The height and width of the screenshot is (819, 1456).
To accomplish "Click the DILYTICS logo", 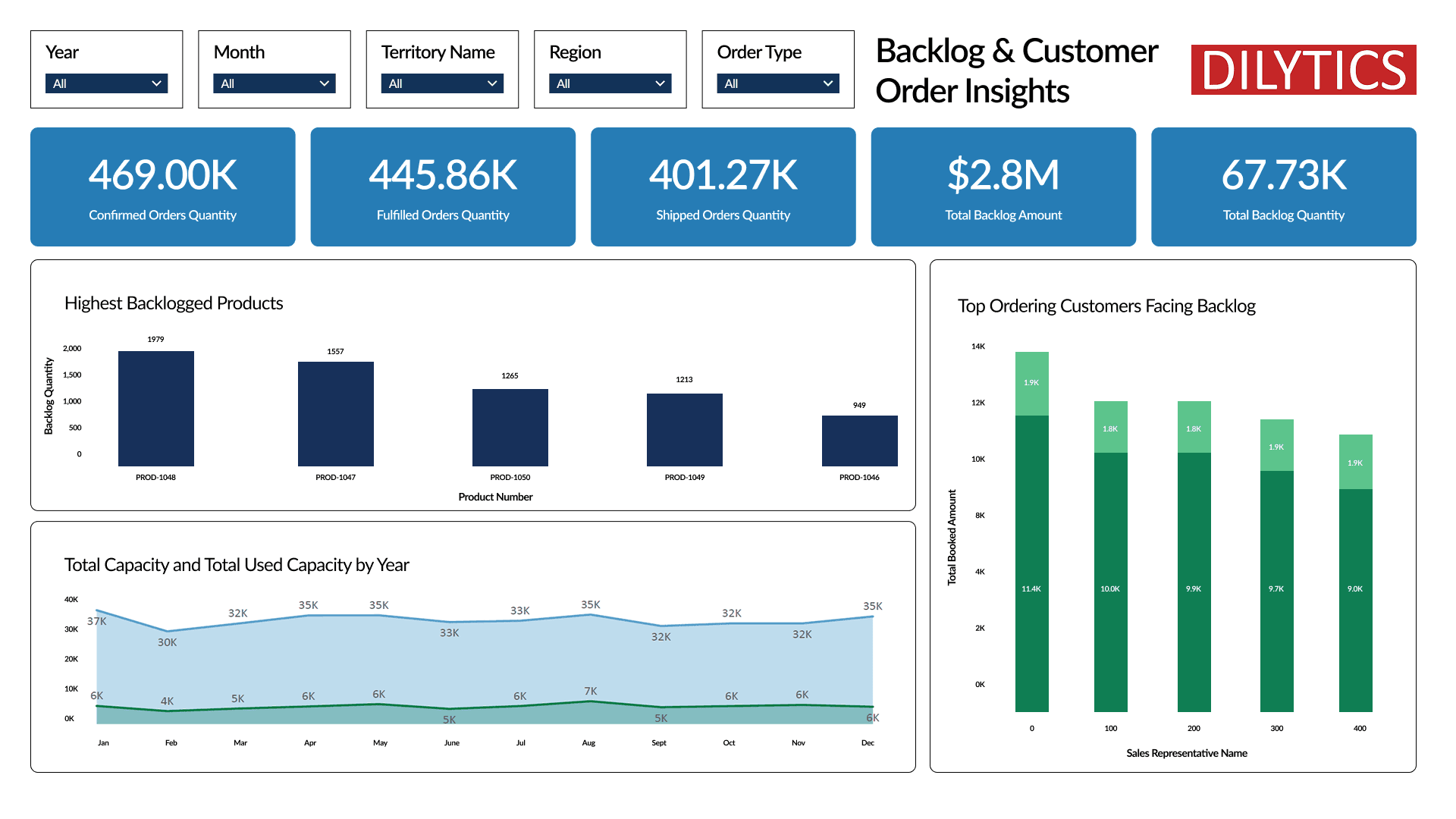I will point(1303,70).
